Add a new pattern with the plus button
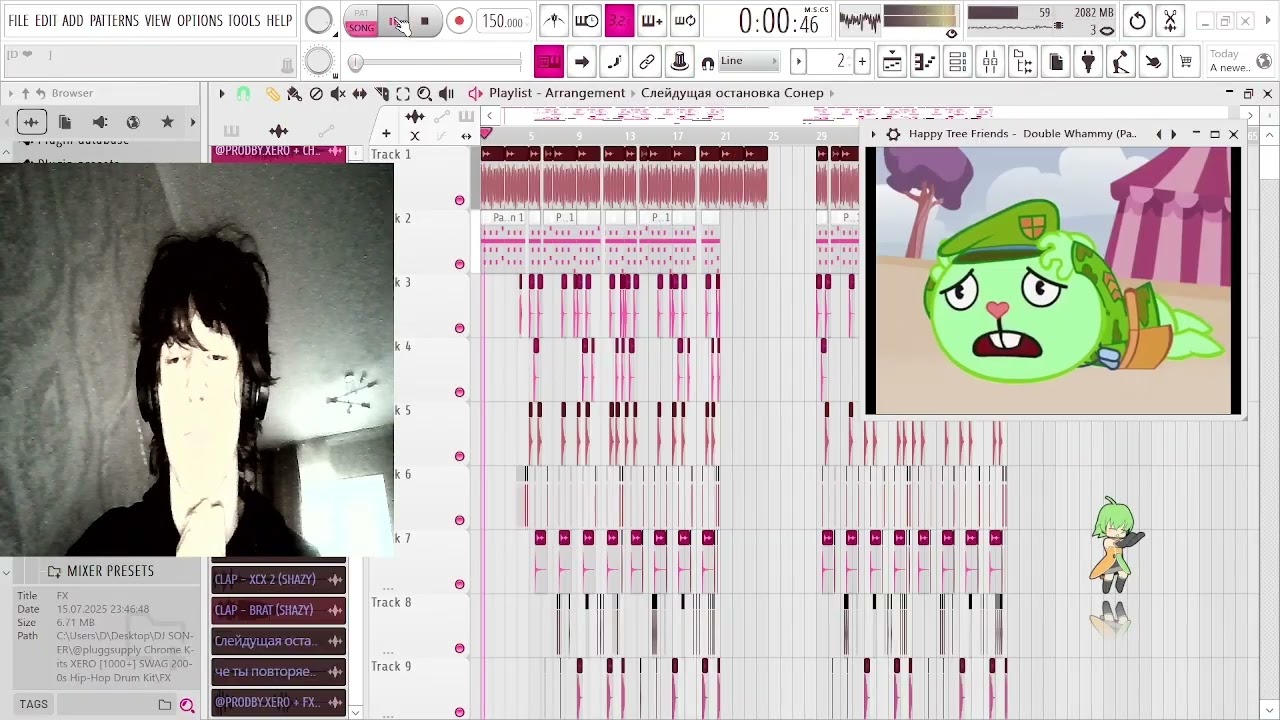Viewport: 1280px width, 720px height. (x=862, y=62)
